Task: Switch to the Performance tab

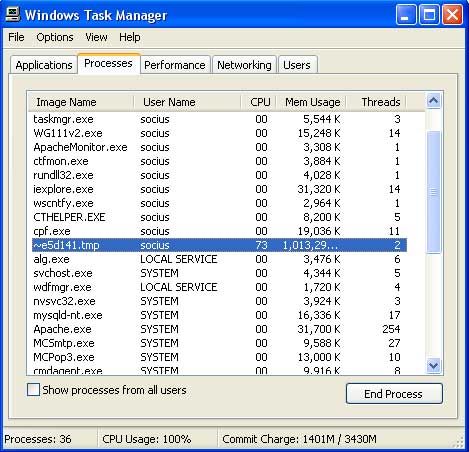Action: click(x=175, y=65)
